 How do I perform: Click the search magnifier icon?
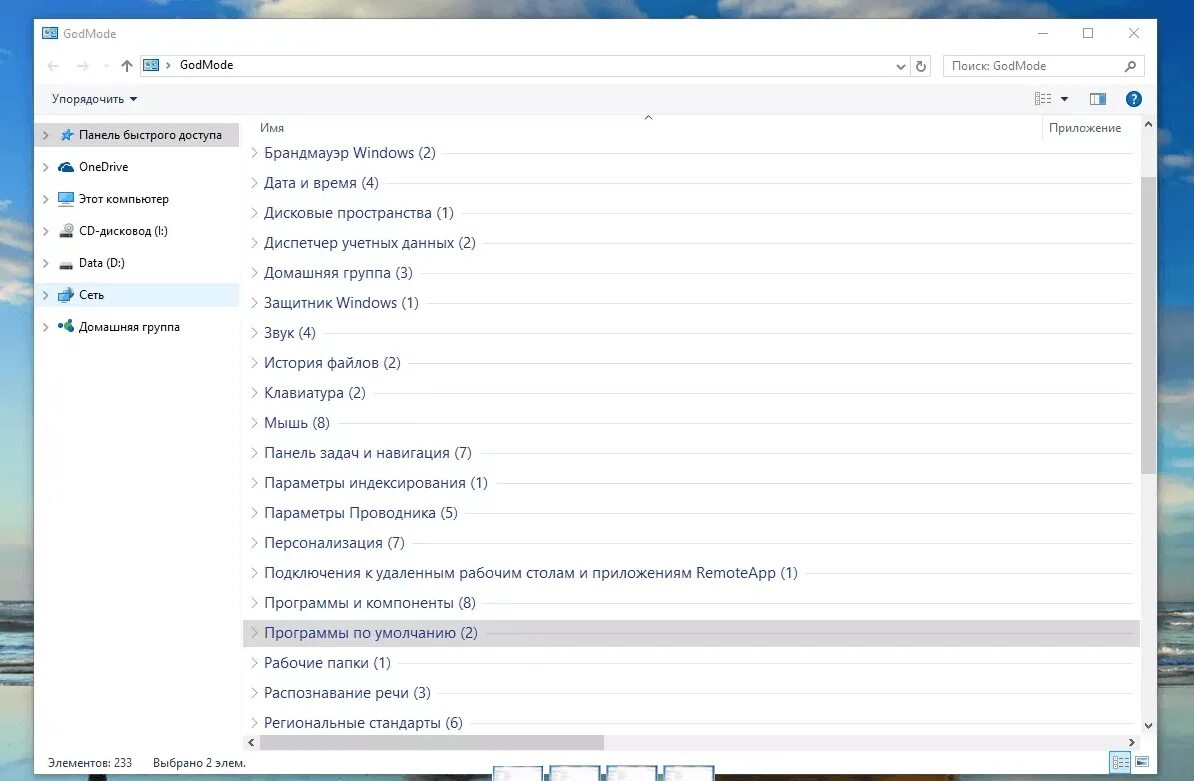1130,66
